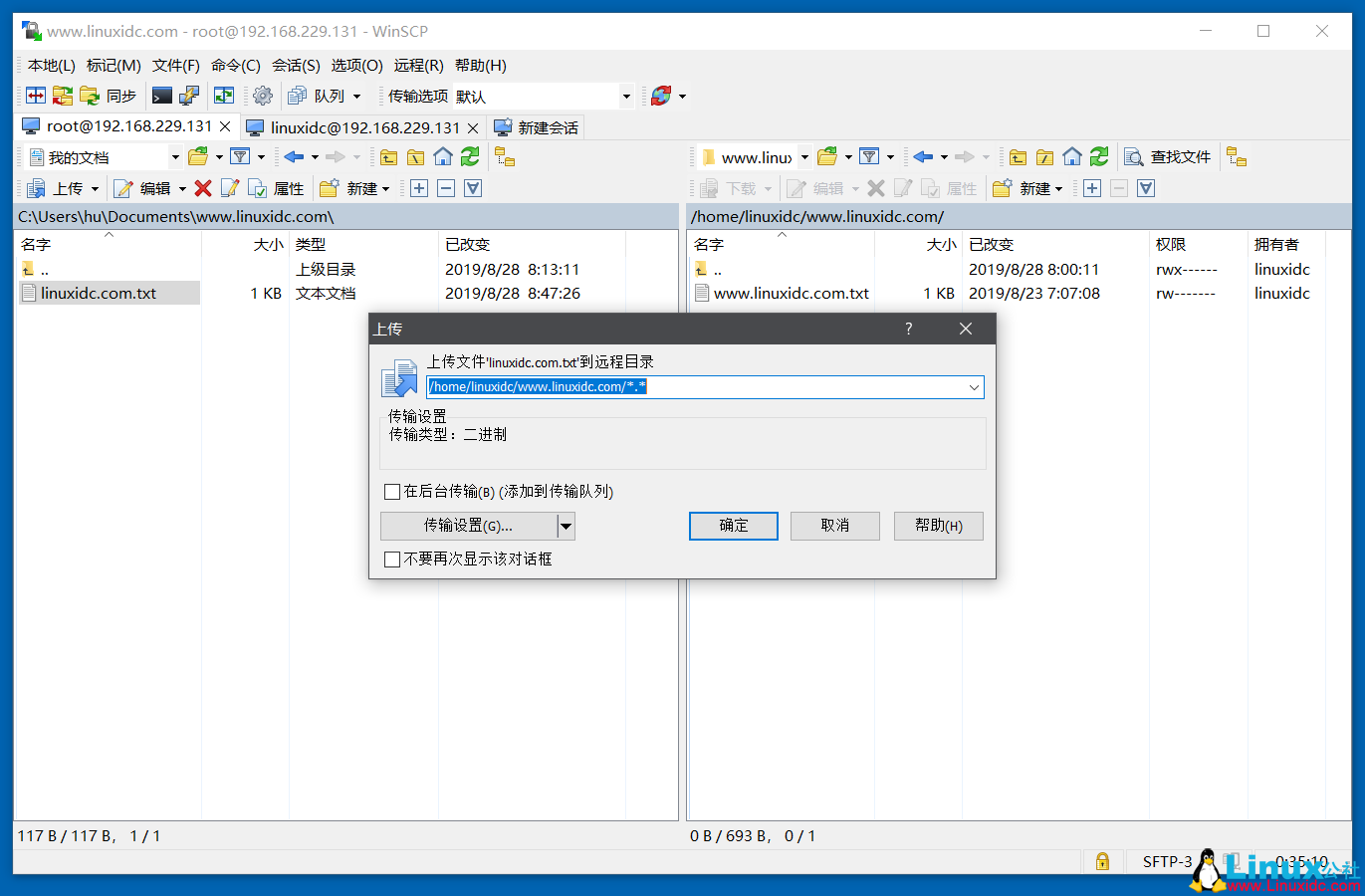The image size is (1365, 896).
Task: Expand local 编辑 dropdown arrow
Action: point(182,188)
